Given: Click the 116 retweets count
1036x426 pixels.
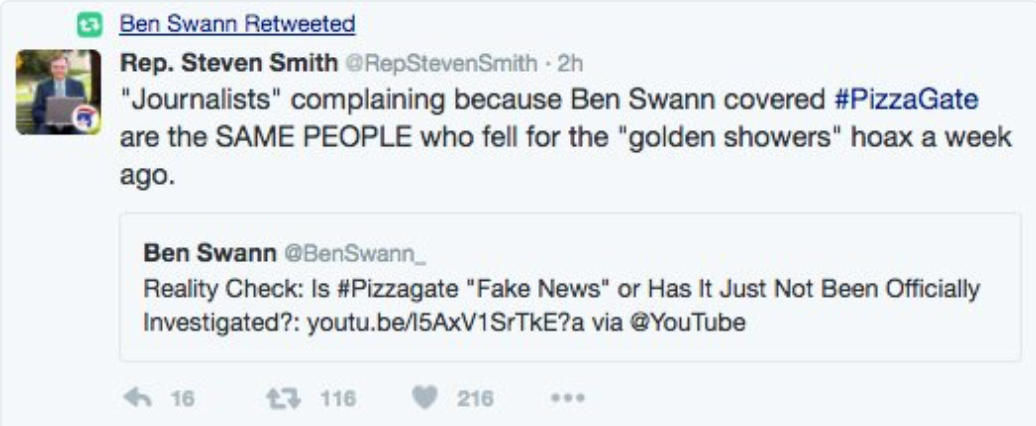Looking at the screenshot, I should coord(338,398).
